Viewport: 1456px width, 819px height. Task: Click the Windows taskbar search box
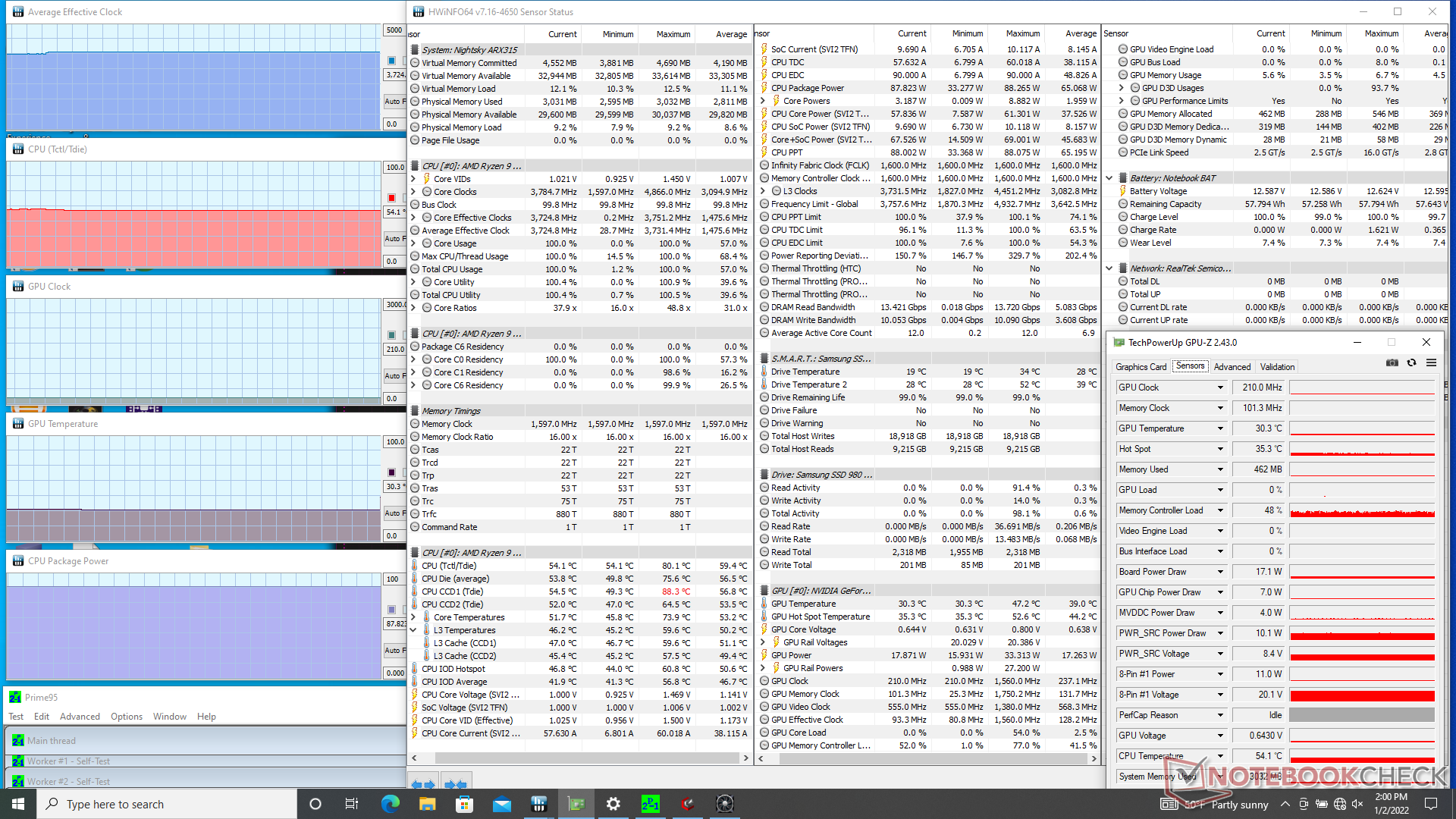[x=167, y=804]
